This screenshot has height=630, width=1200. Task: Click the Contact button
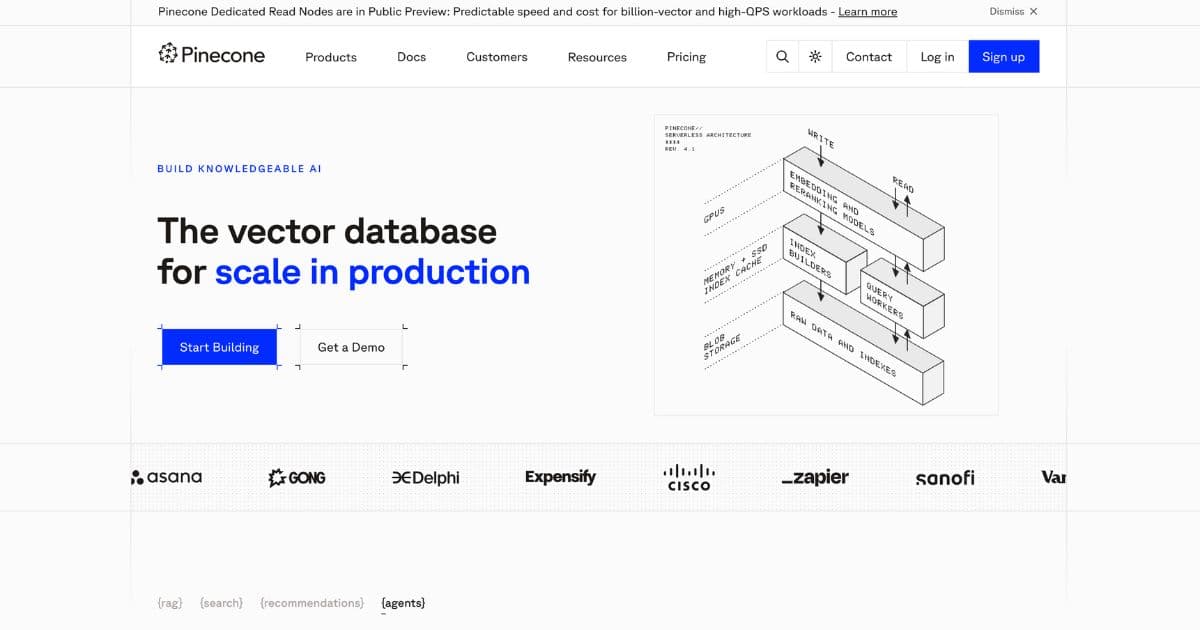pos(868,57)
